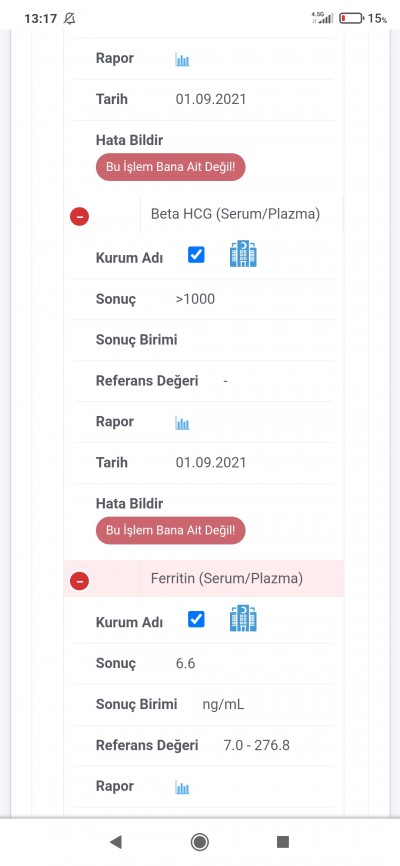Tap hospital building icon in Ferritin row
The image size is (400, 866).
pos(243,619)
